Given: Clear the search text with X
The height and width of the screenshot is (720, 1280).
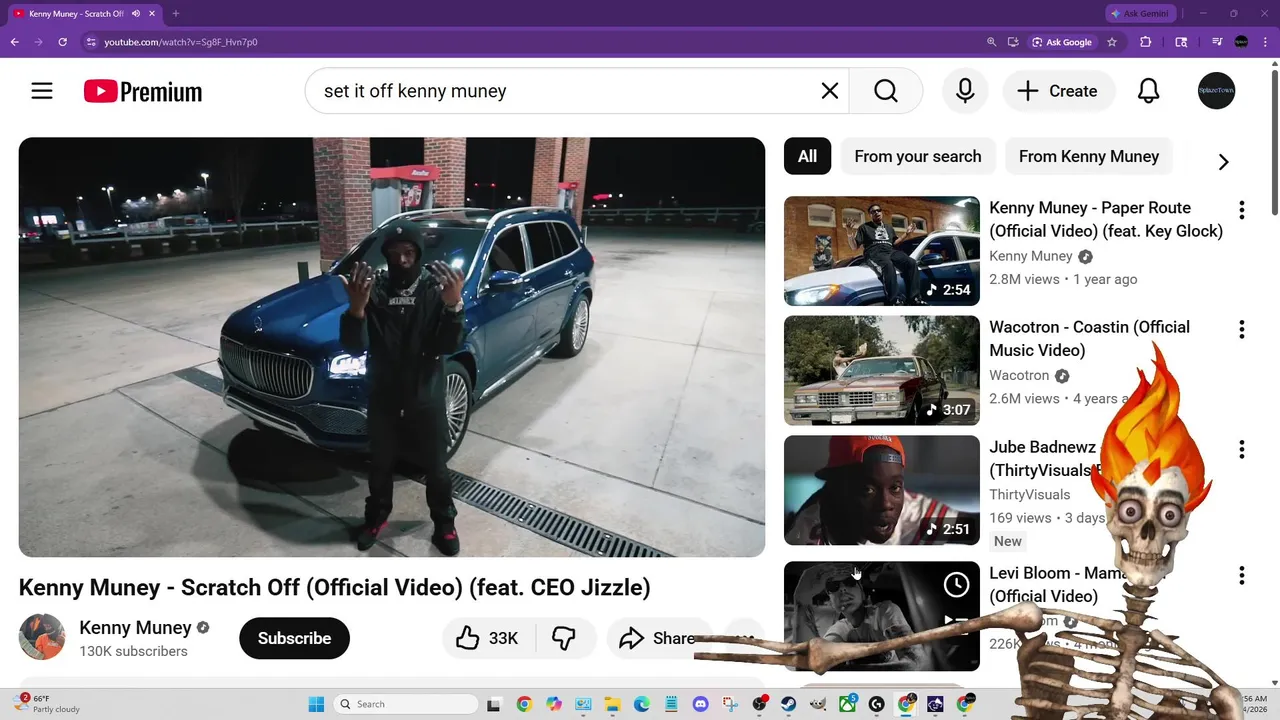Looking at the screenshot, I should tap(830, 91).
